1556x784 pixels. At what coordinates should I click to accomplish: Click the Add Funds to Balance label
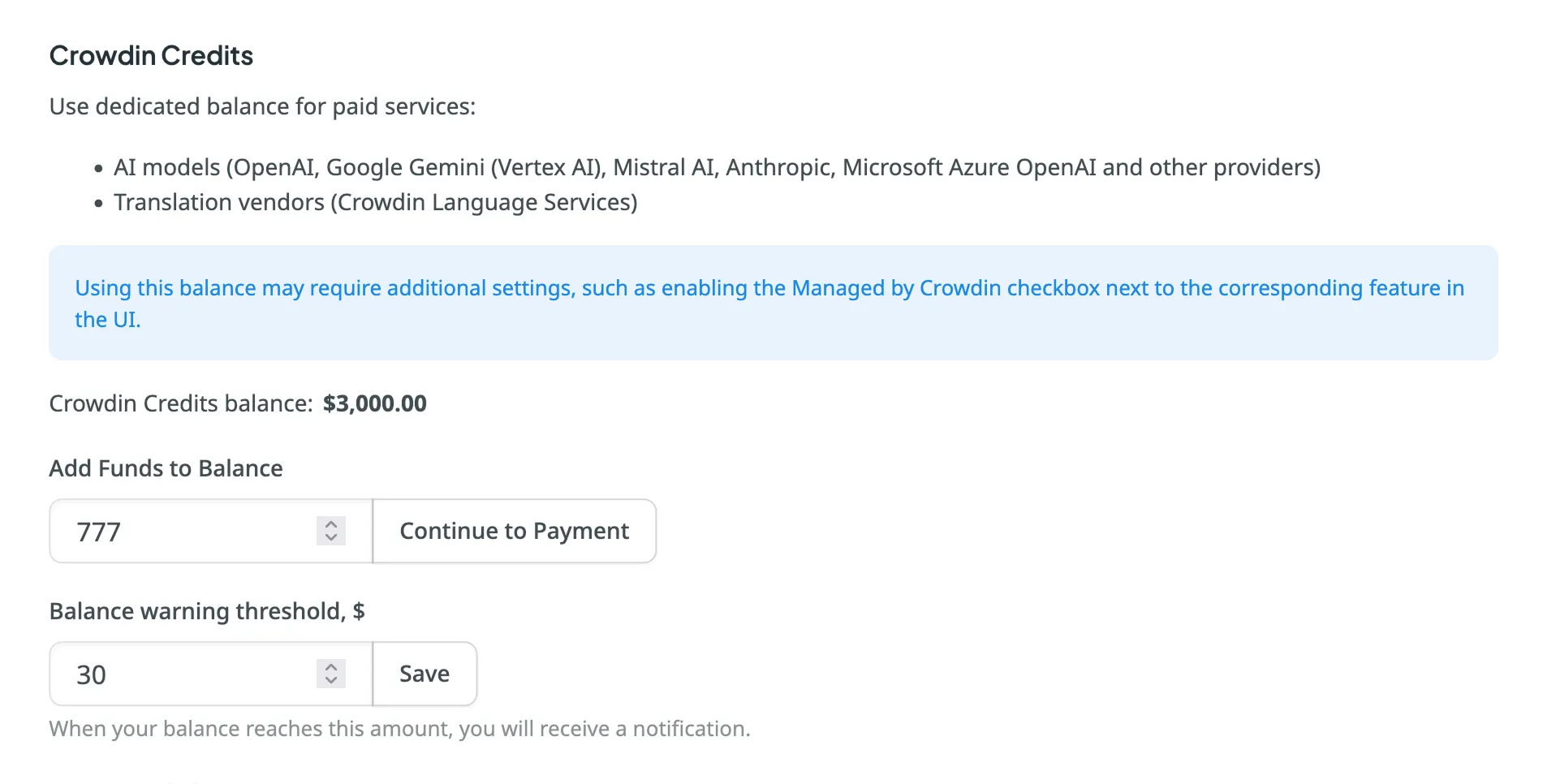(166, 468)
